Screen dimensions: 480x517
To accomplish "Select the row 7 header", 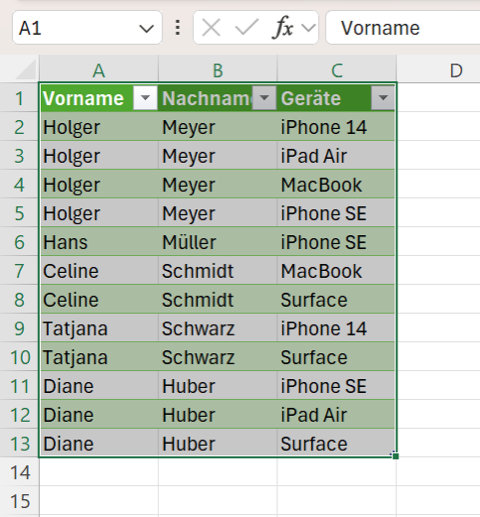I will (19, 271).
